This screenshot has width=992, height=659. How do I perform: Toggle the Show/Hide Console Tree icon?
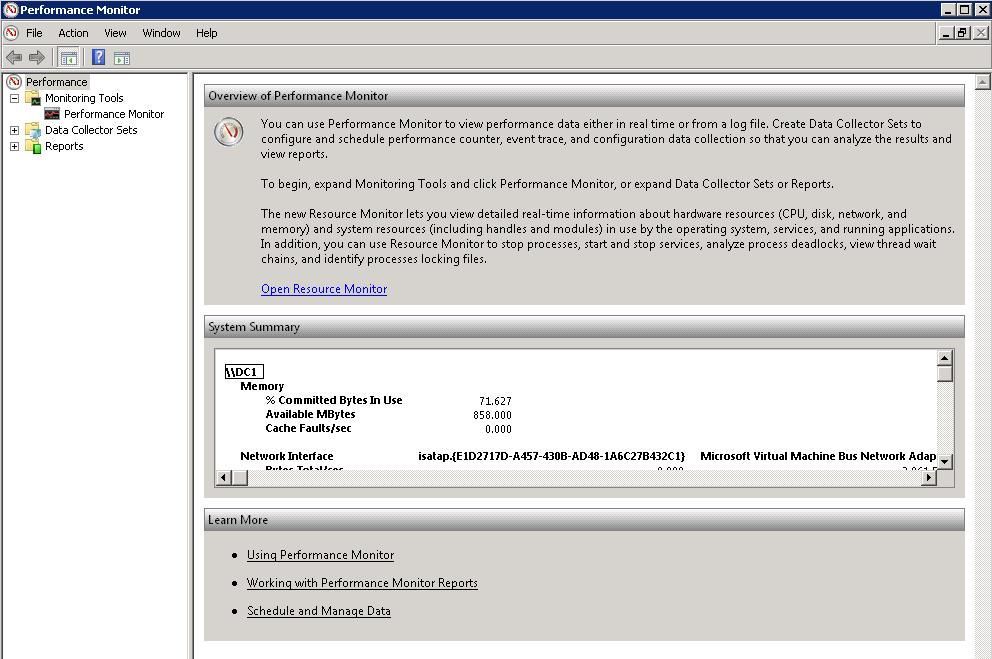point(68,58)
